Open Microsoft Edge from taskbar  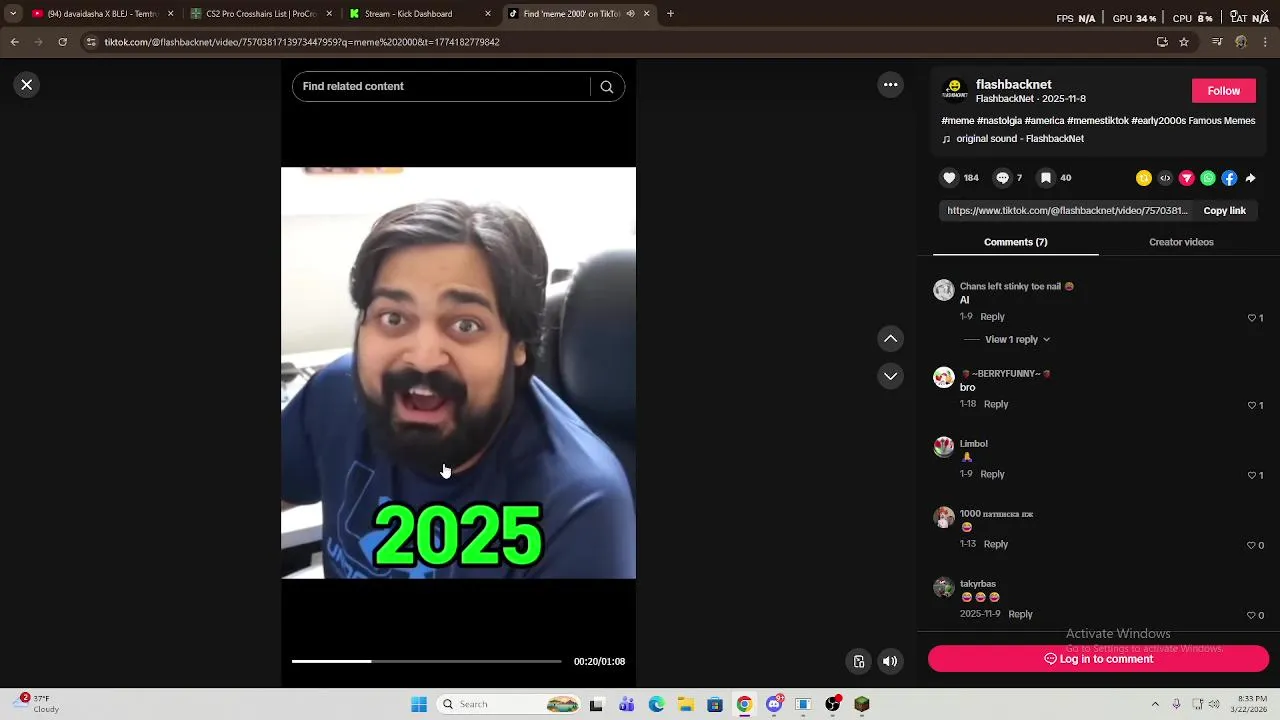pos(656,704)
